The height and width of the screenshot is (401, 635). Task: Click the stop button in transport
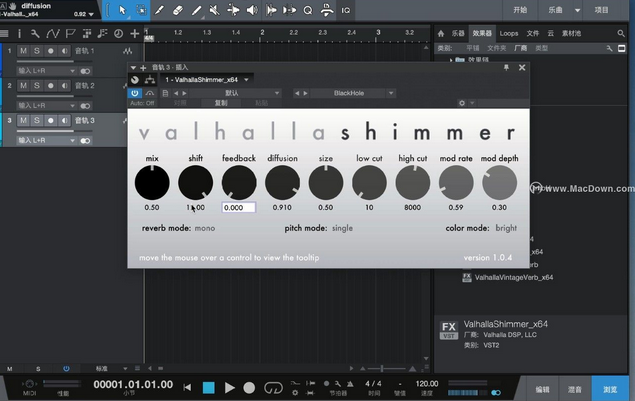click(x=209, y=388)
